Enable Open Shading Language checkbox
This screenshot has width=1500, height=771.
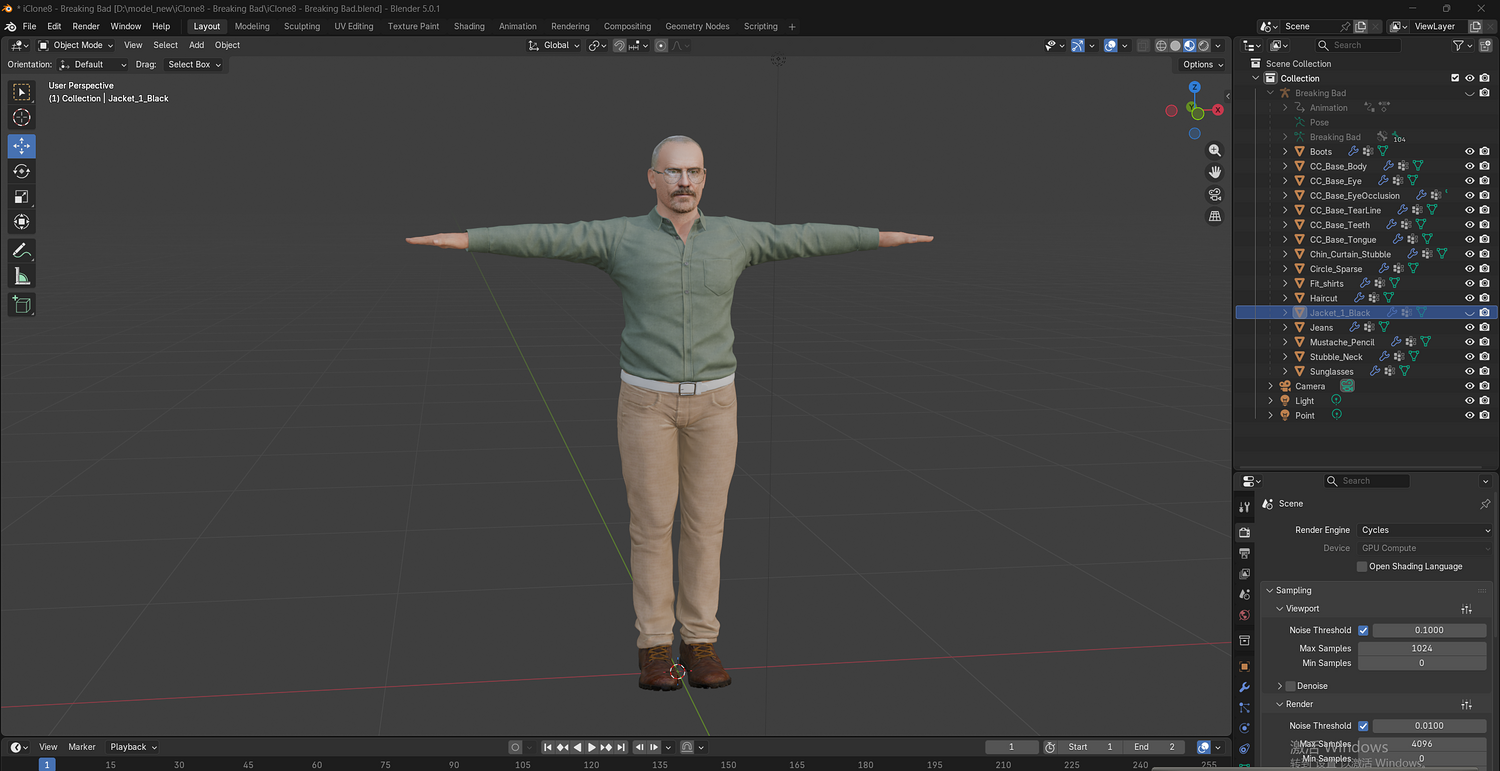pos(1362,567)
